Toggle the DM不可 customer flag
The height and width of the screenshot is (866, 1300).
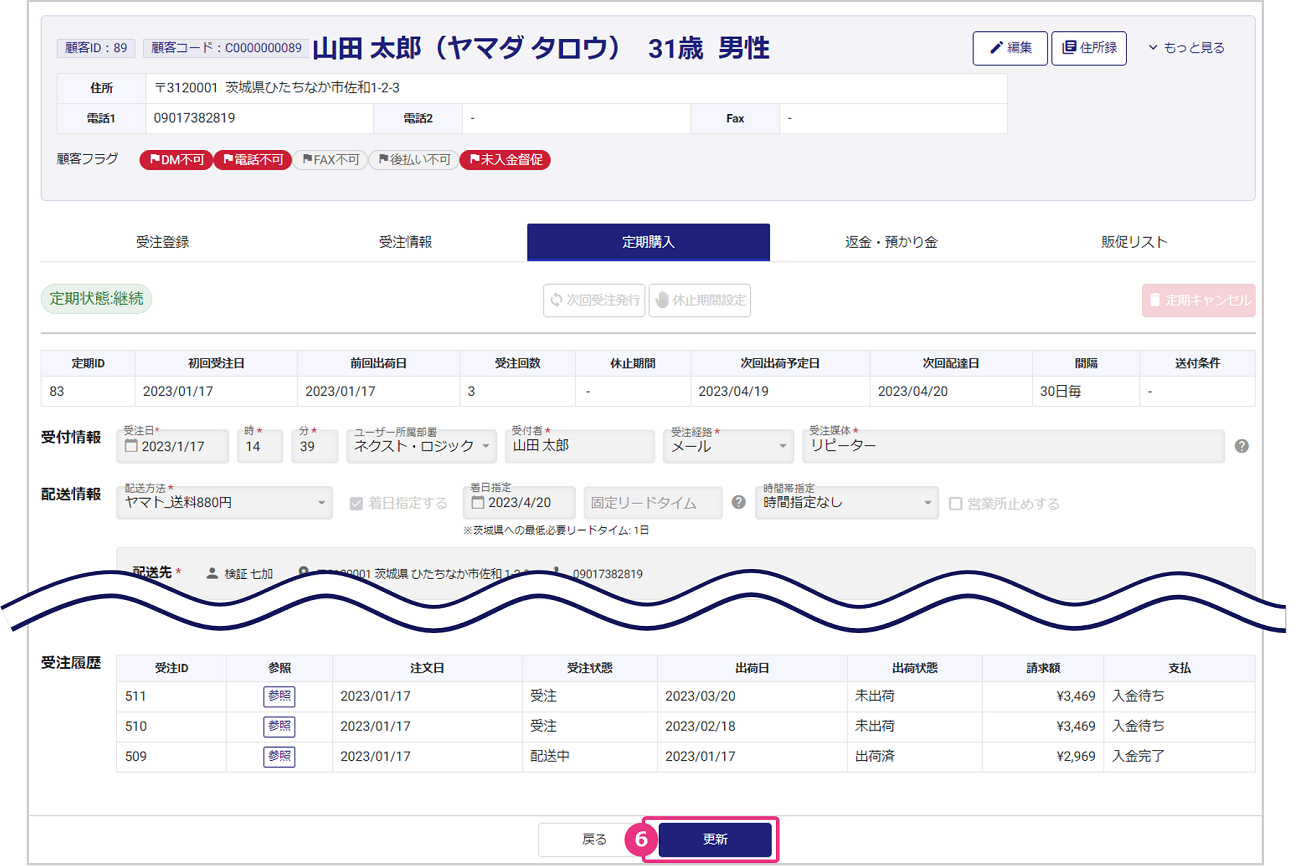click(176, 160)
